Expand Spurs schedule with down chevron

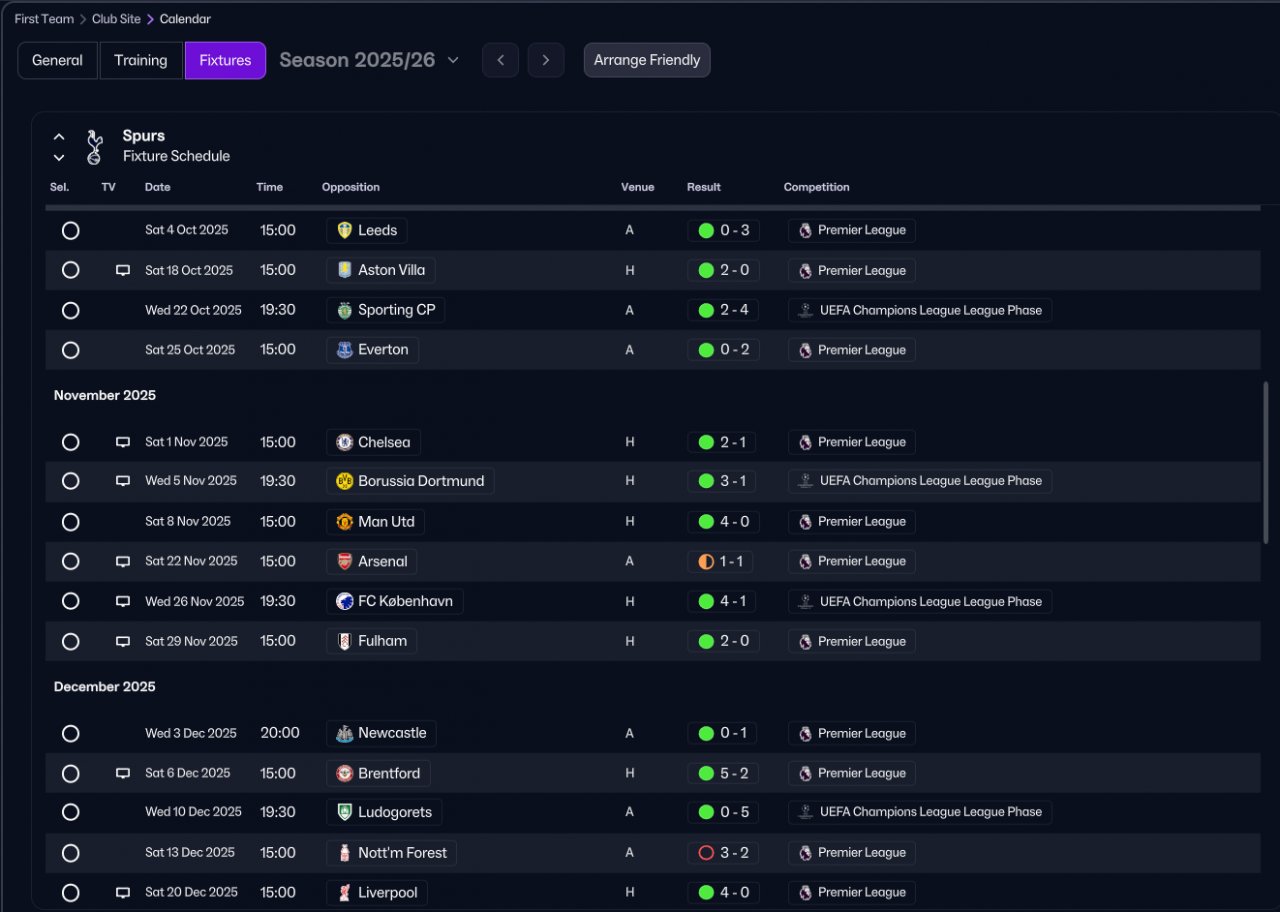click(59, 157)
